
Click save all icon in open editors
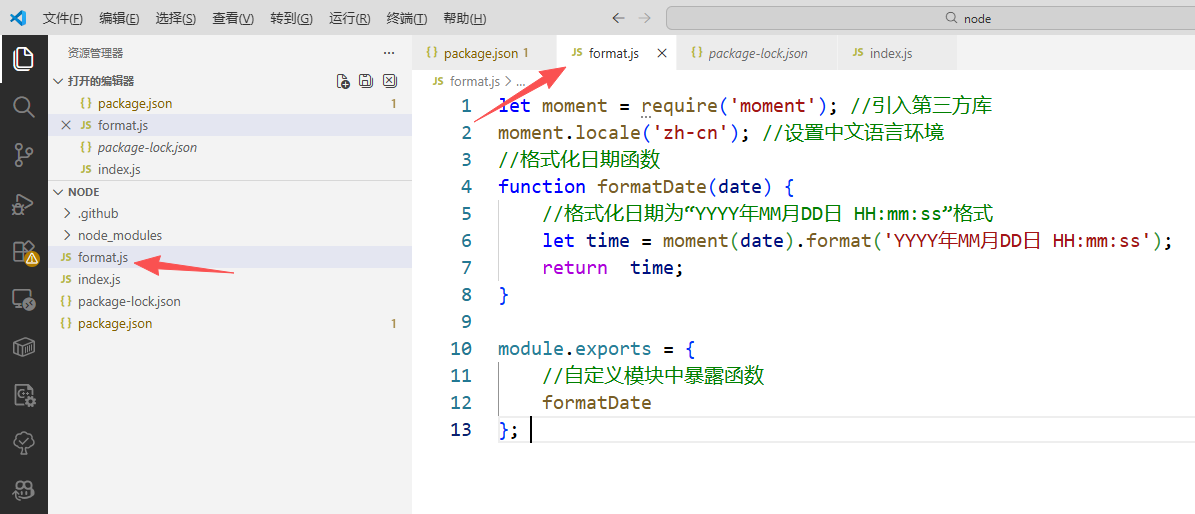[366, 81]
